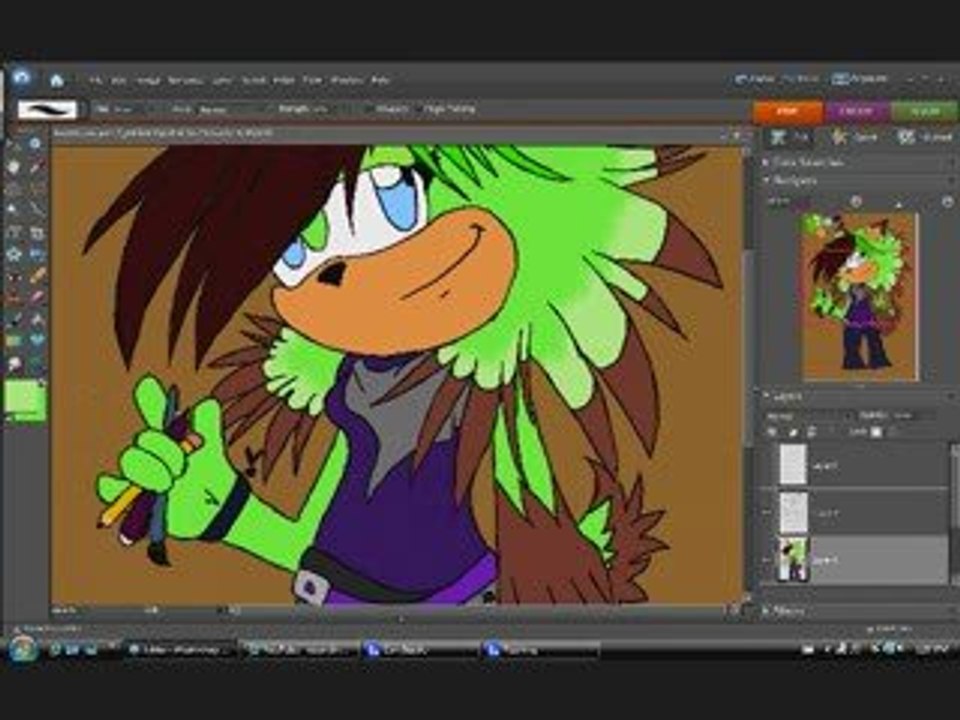This screenshot has width=960, height=720.
Task: Toggle the All Layers checkbox
Action: 369,109
